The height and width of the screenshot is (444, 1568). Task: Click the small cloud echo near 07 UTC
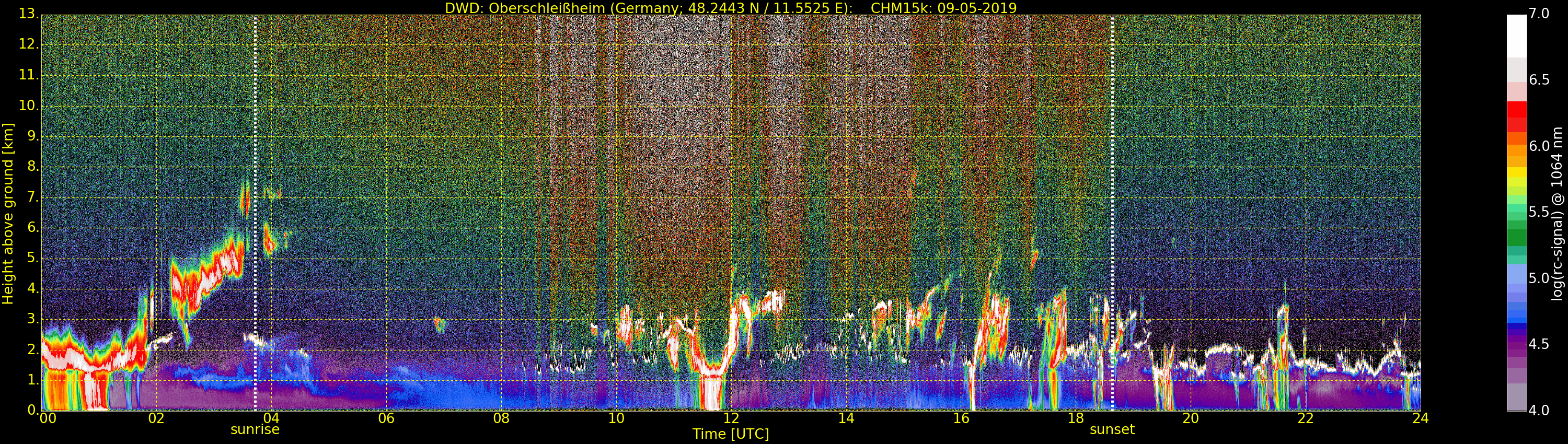click(x=439, y=324)
